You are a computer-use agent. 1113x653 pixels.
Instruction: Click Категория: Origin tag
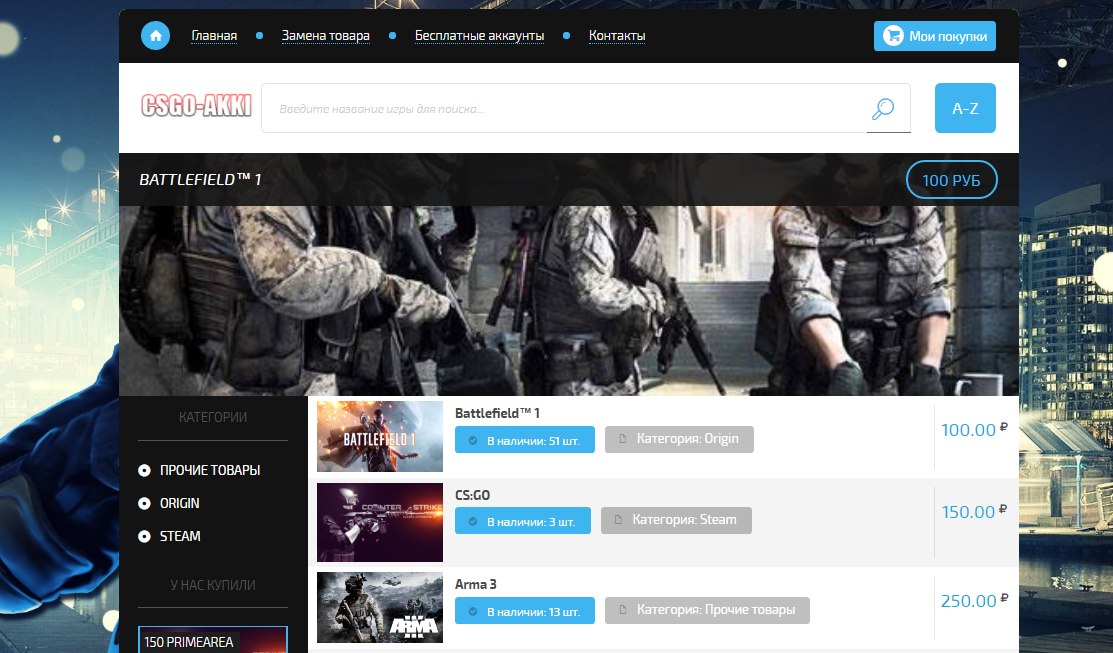(x=679, y=439)
